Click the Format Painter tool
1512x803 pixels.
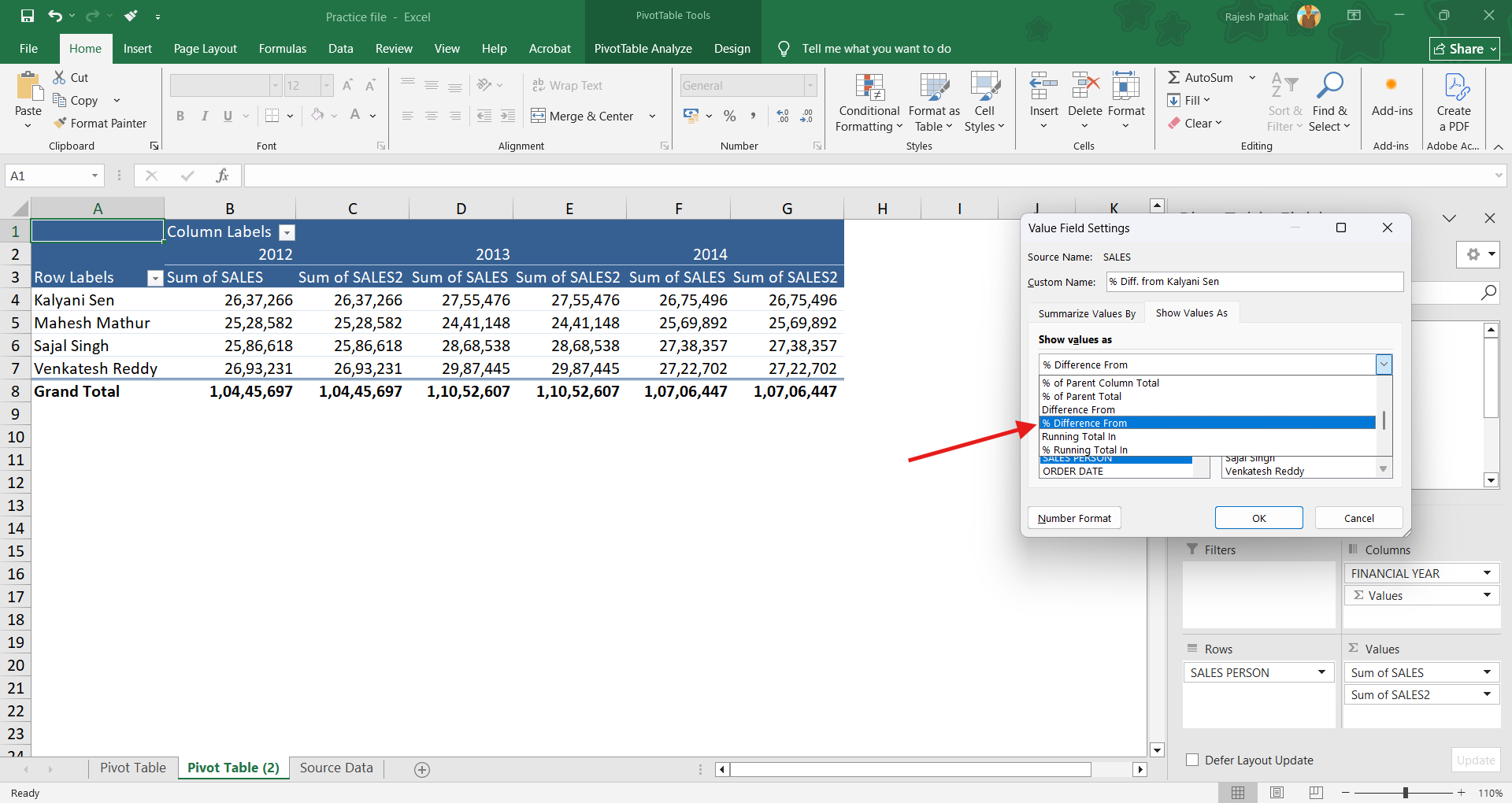tap(100, 124)
